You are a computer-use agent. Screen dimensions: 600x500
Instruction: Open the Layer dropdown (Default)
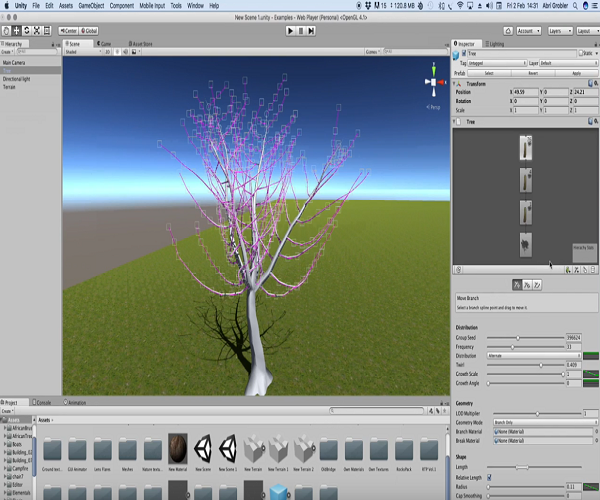pos(569,63)
